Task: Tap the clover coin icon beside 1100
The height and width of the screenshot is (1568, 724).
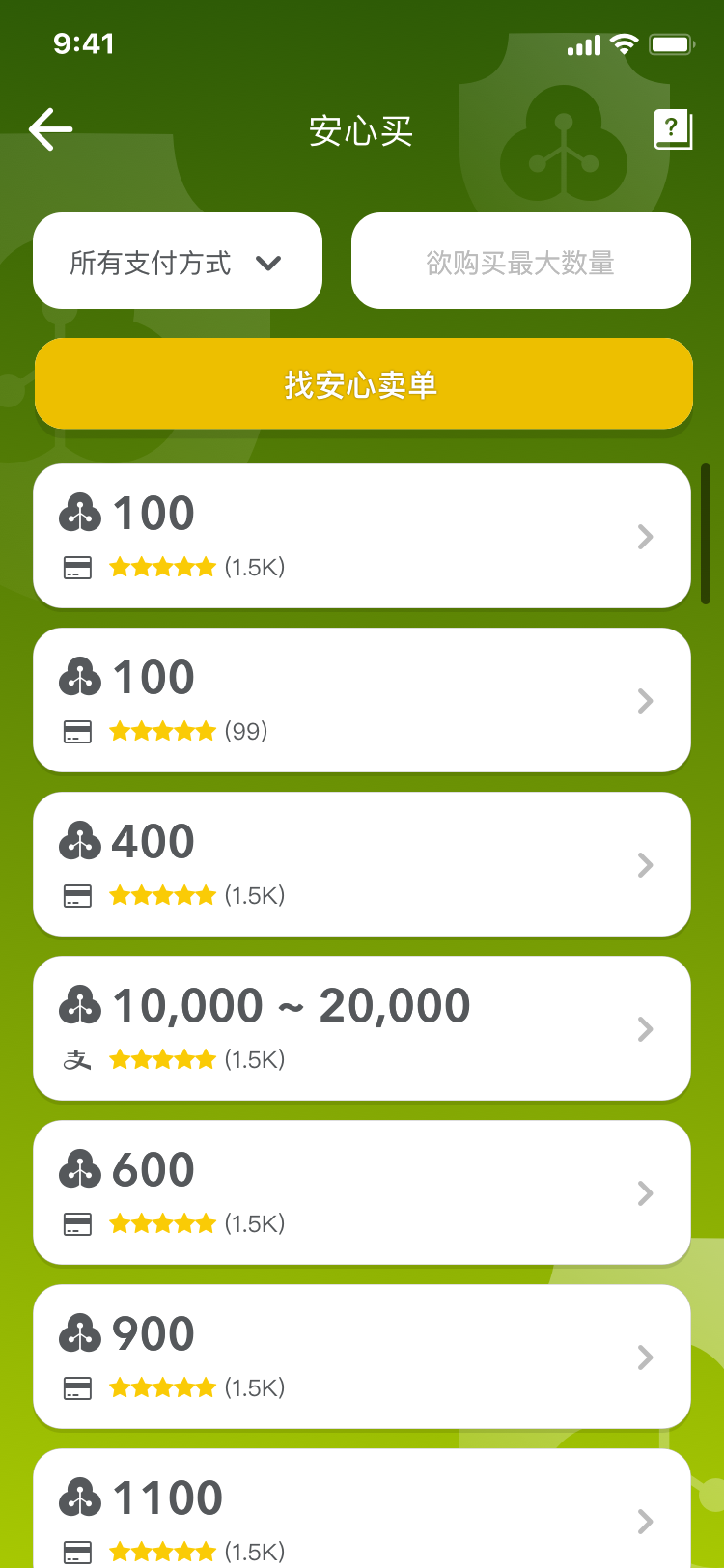Action: [79, 1498]
